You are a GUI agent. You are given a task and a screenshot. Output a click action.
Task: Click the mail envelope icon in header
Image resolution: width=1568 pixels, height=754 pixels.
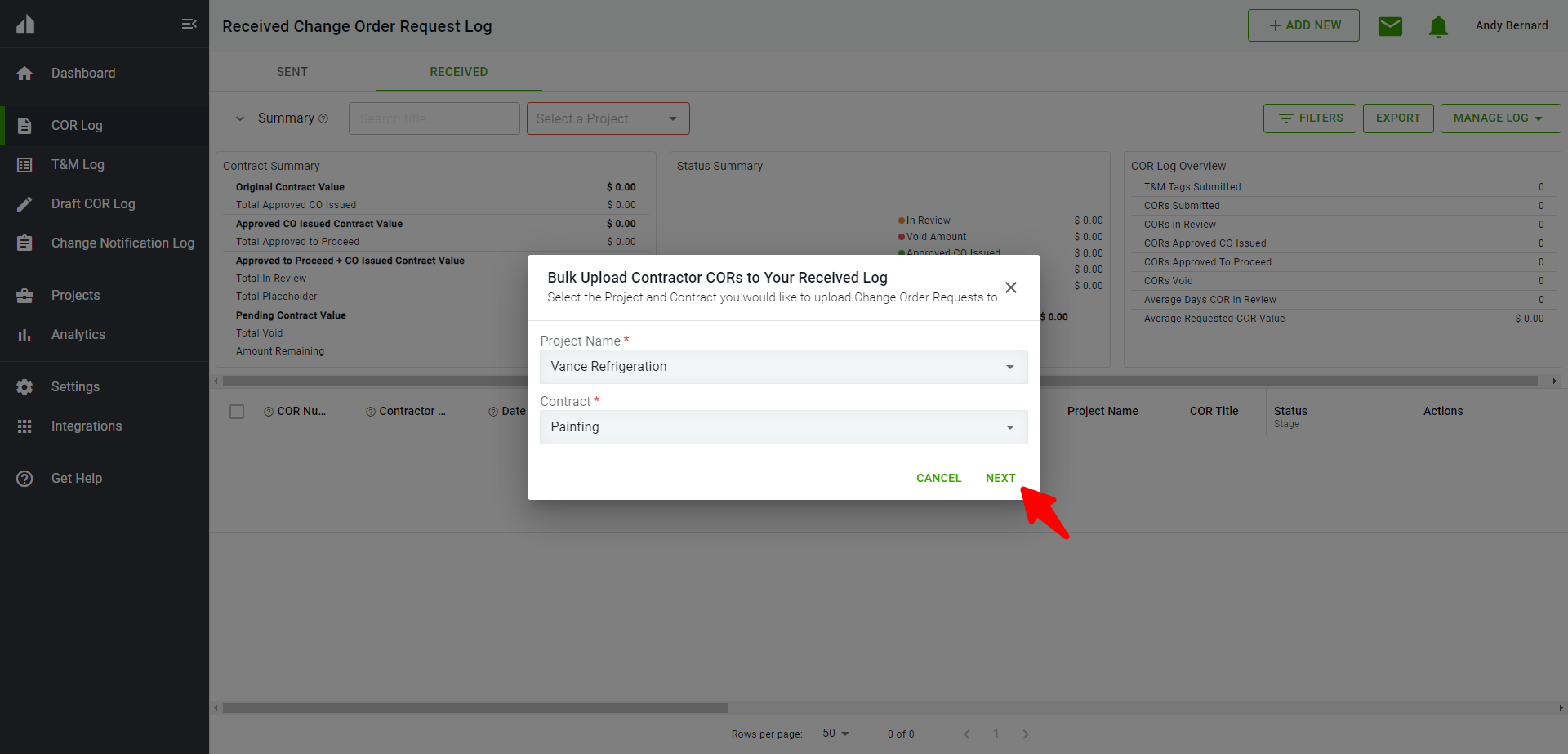coord(1390,26)
